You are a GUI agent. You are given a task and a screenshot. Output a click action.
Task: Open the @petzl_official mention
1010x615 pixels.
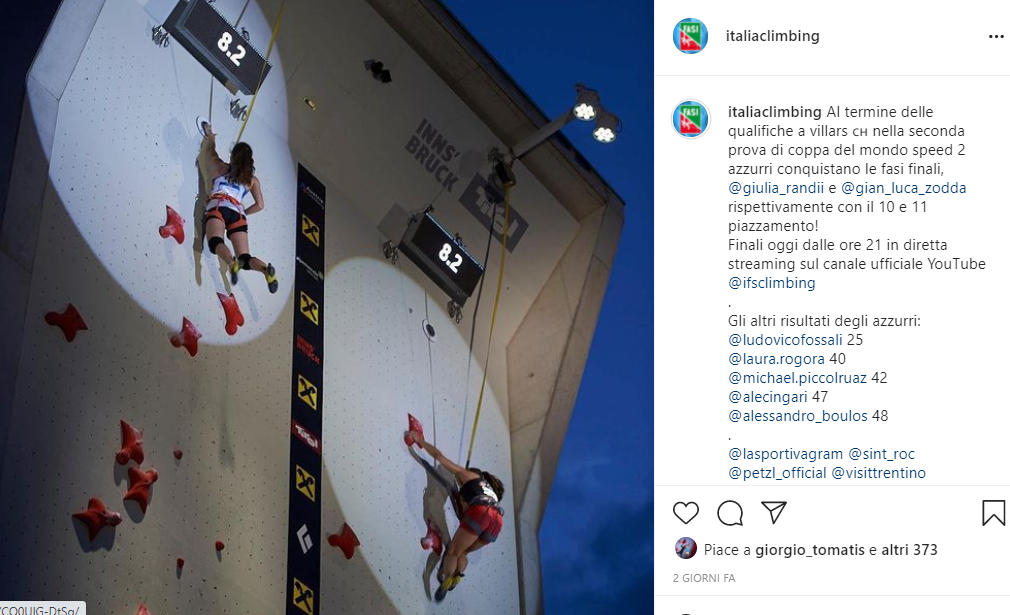tap(777, 473)
